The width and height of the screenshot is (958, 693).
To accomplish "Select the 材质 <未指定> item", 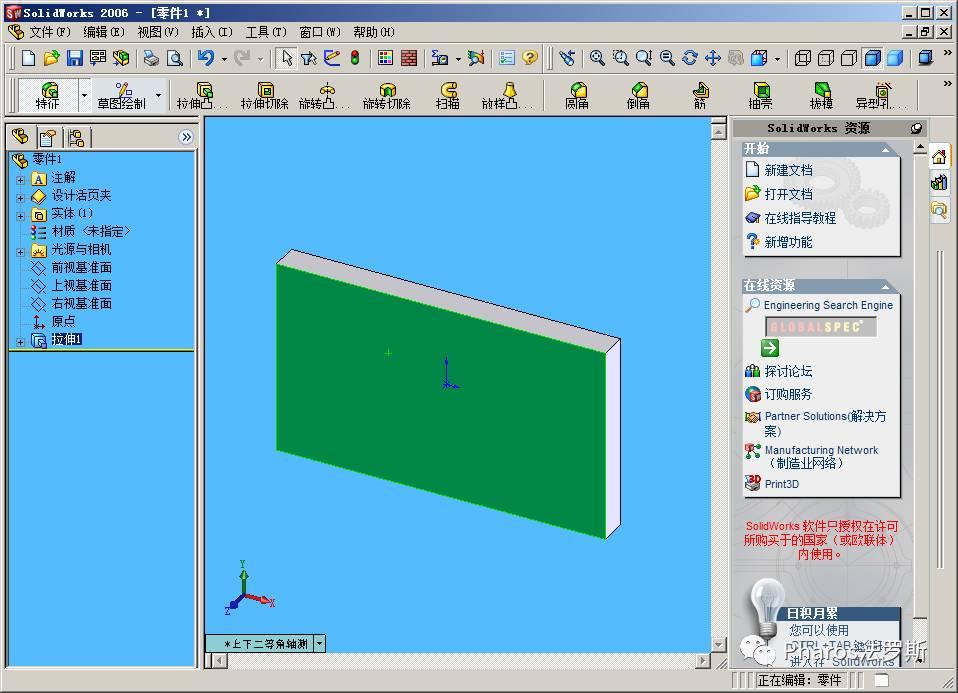I will click(91, 232).
